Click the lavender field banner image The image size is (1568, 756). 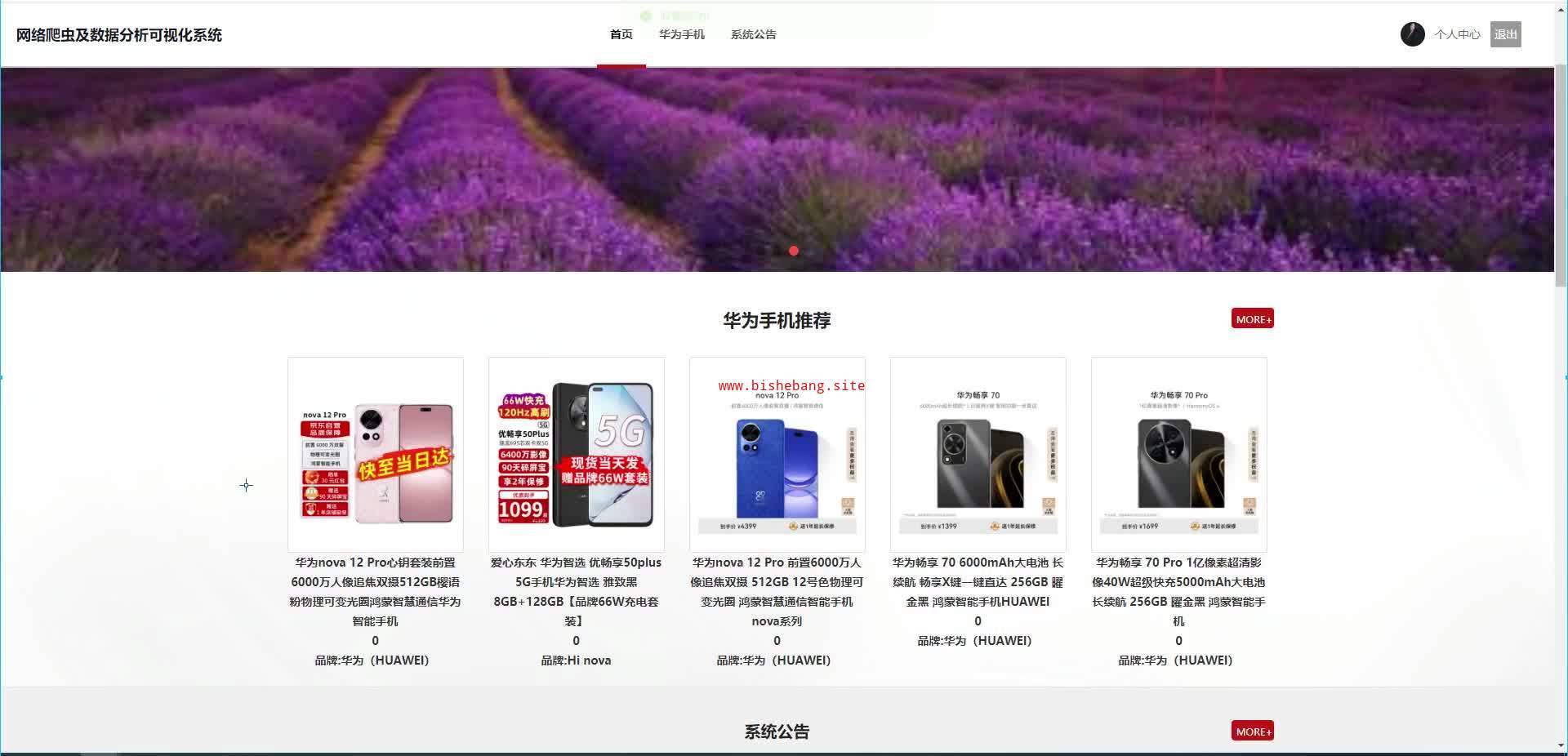point(777,169)
